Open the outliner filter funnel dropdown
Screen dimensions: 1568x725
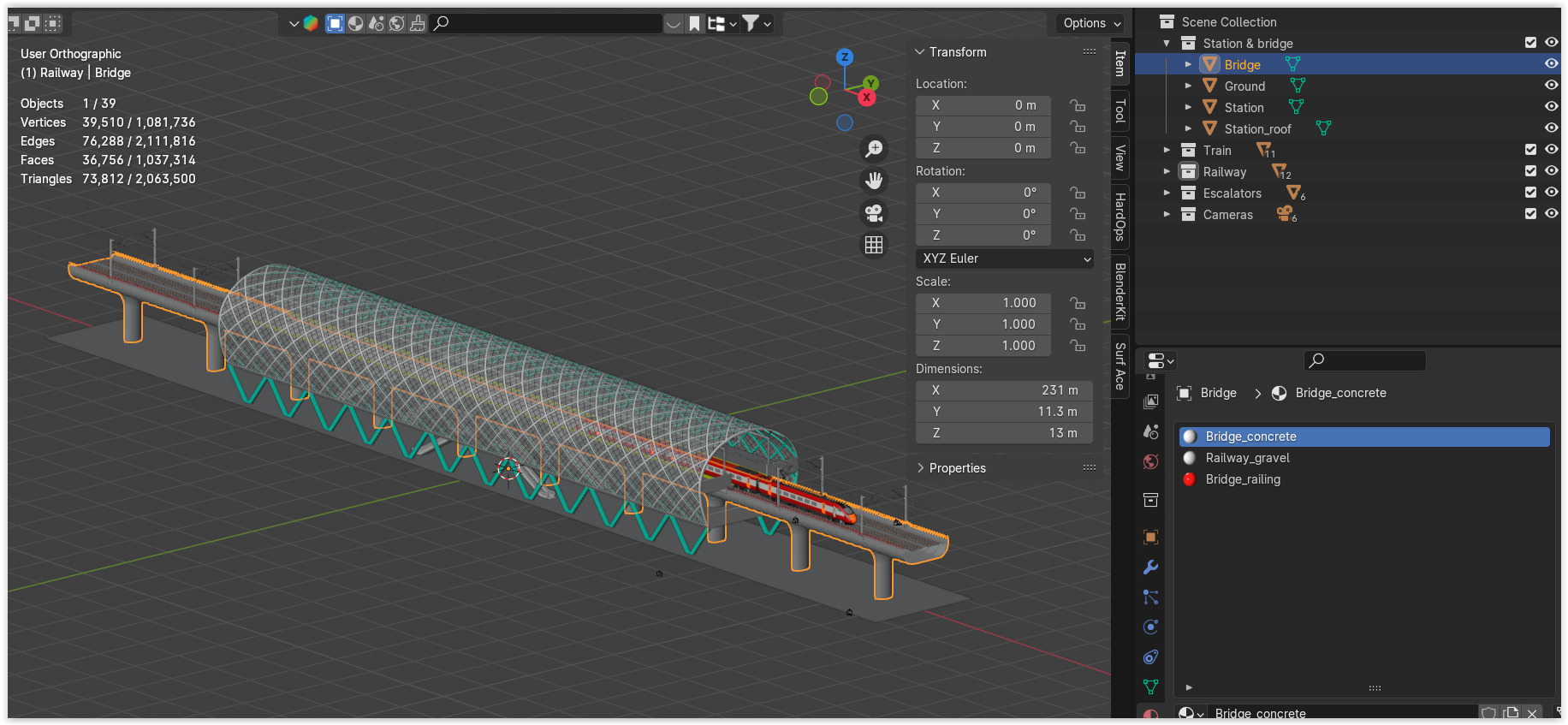click(756, 24)
